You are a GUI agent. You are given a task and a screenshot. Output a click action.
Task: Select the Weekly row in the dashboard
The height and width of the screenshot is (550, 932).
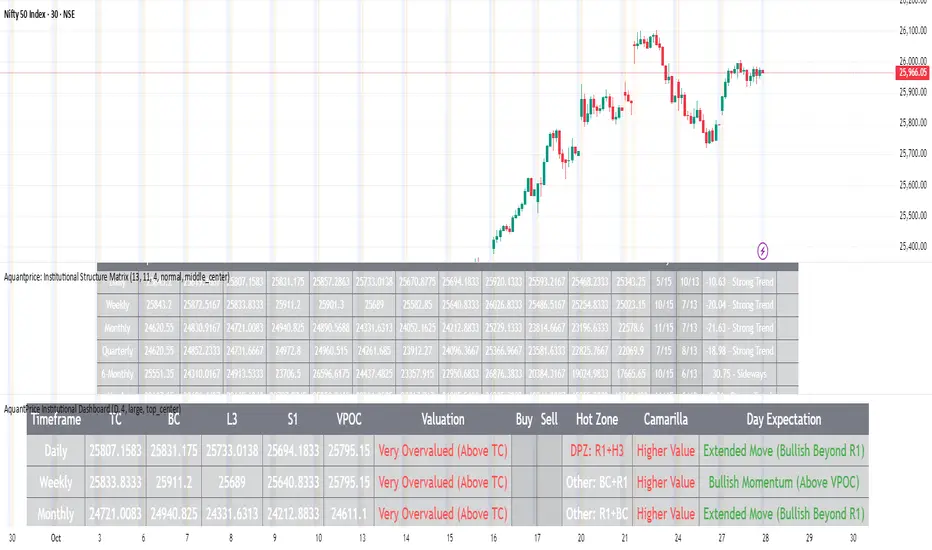tap(63, 482)
